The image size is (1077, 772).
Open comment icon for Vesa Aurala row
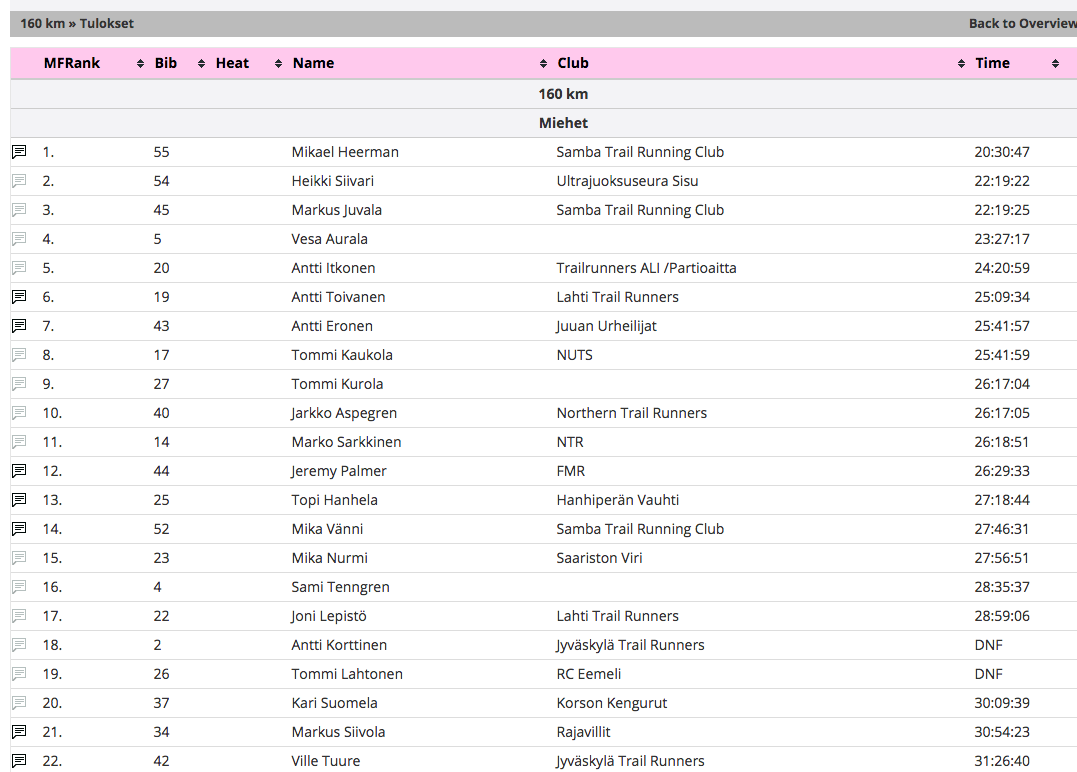click(19, 238)
